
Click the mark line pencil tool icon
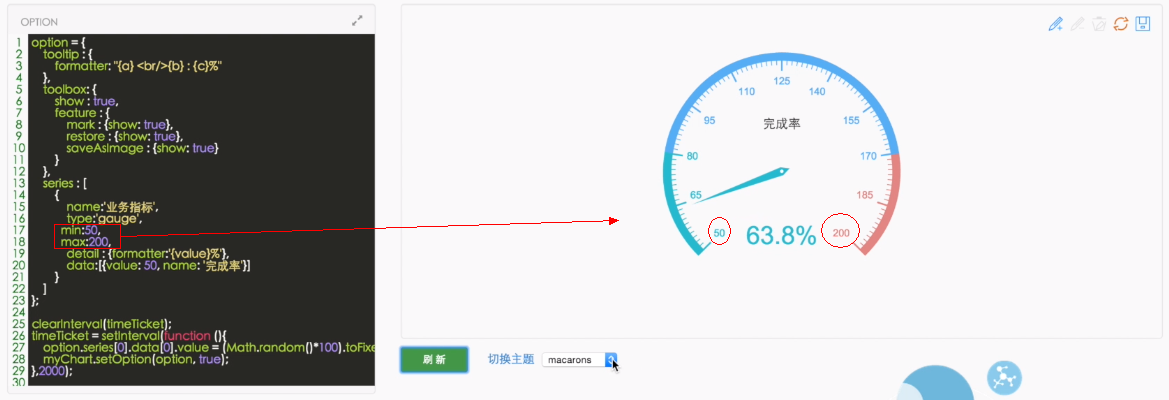(x=1055, y=24)
